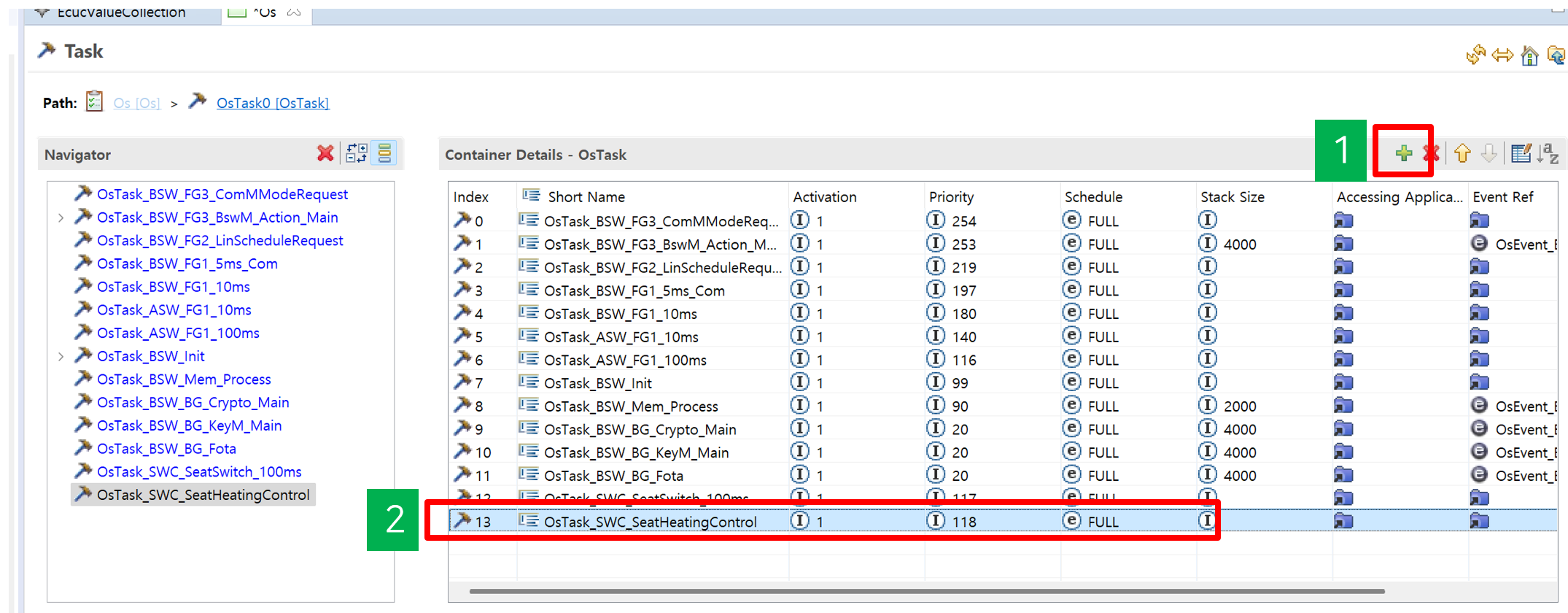Select OsTask_BSW_BG_Fota in Navigator

point(166,449)
